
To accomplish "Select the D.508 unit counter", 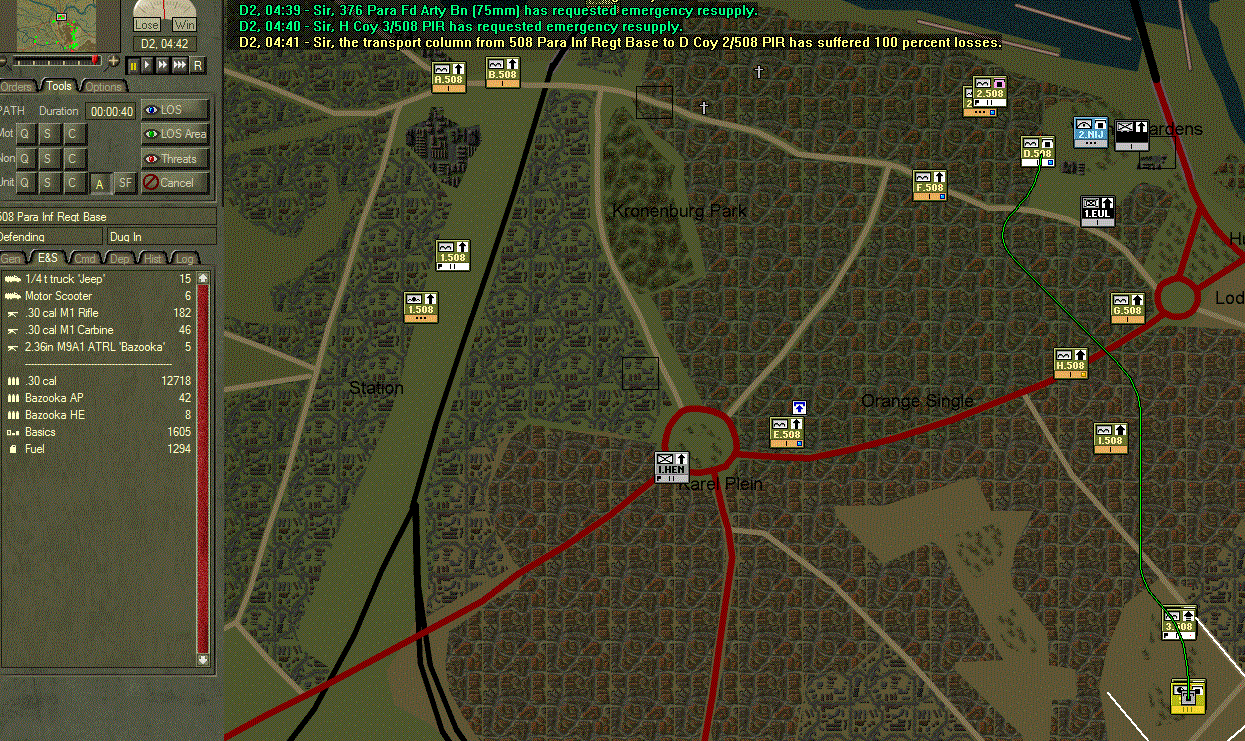I will click(x=1038, y=151).
